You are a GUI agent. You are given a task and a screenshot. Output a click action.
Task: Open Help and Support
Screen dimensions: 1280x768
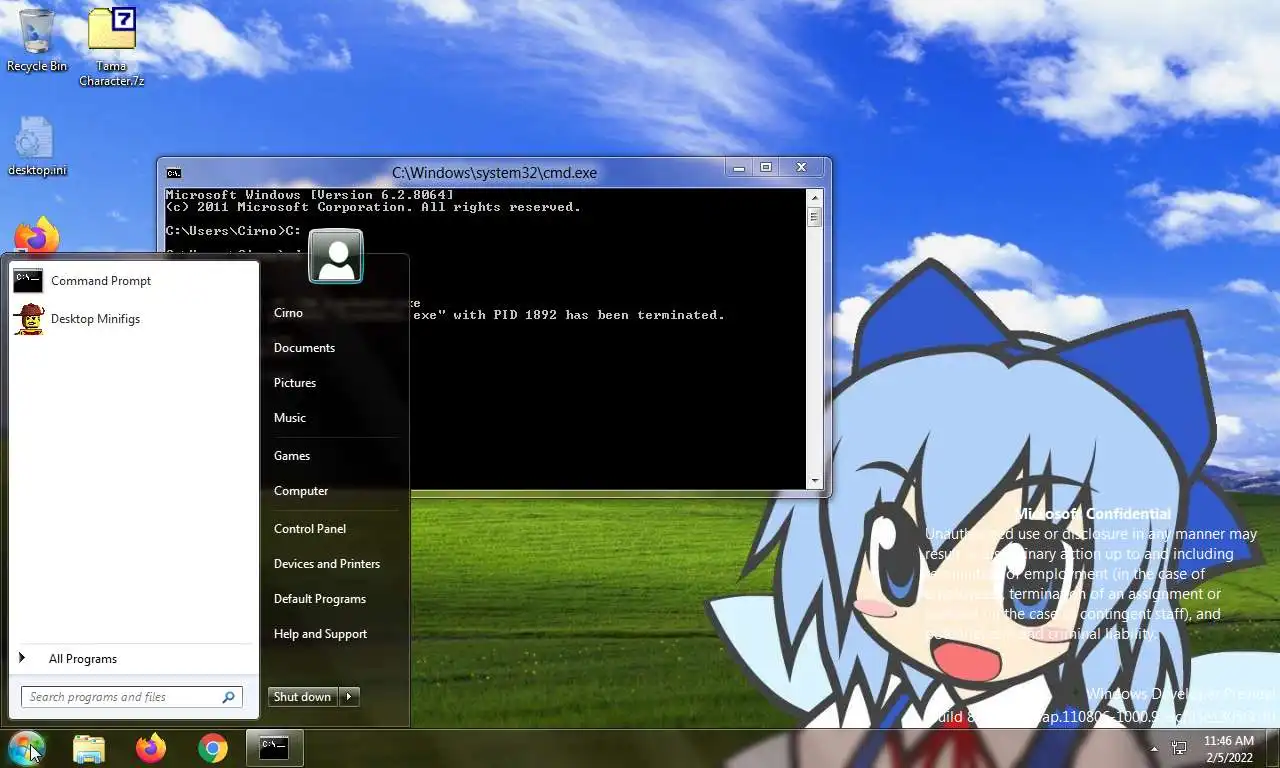pyautogui.click(x=320, y=634)
